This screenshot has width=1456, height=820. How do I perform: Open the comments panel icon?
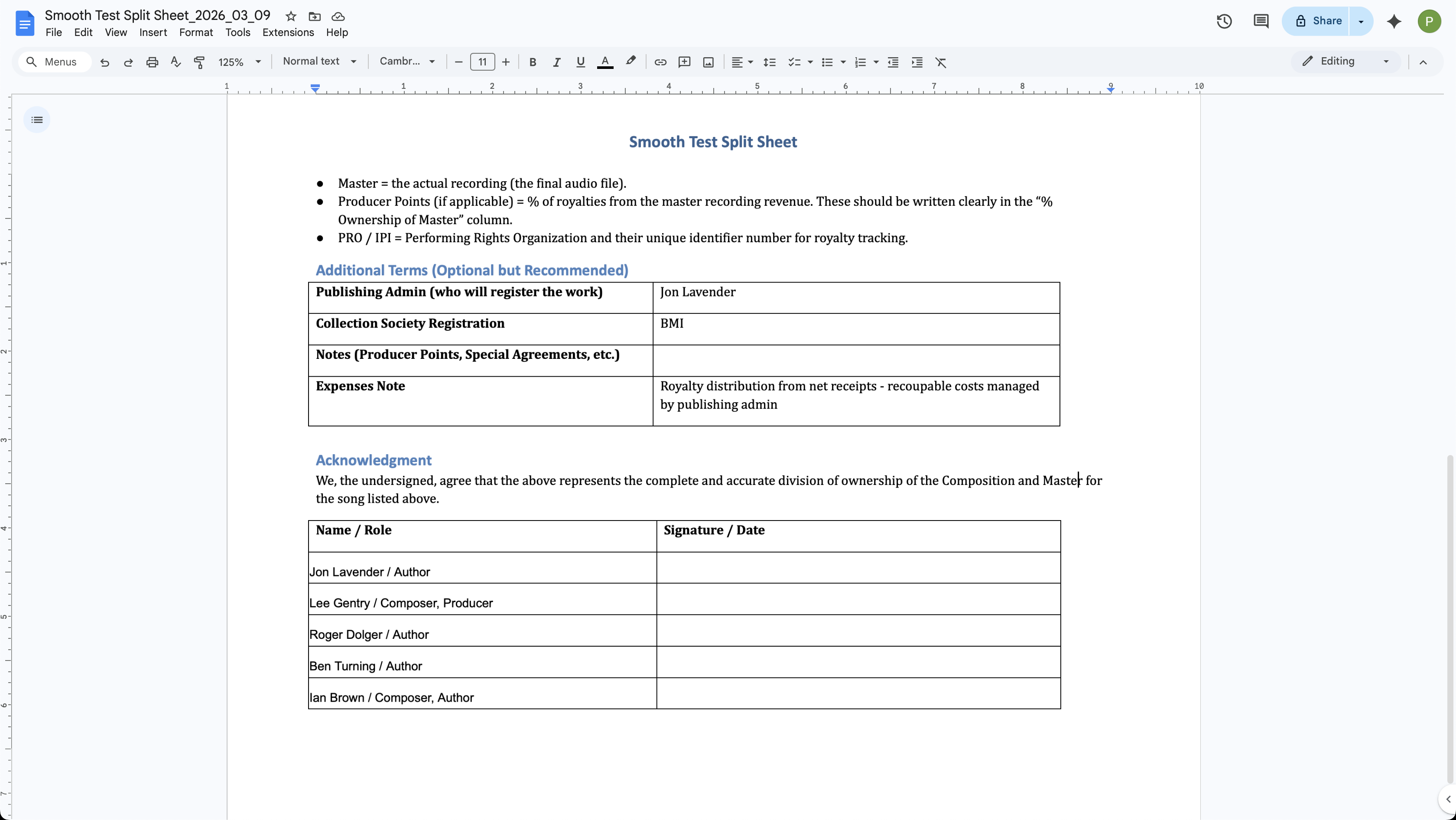pyautogui.click(x=1261, y=22)
